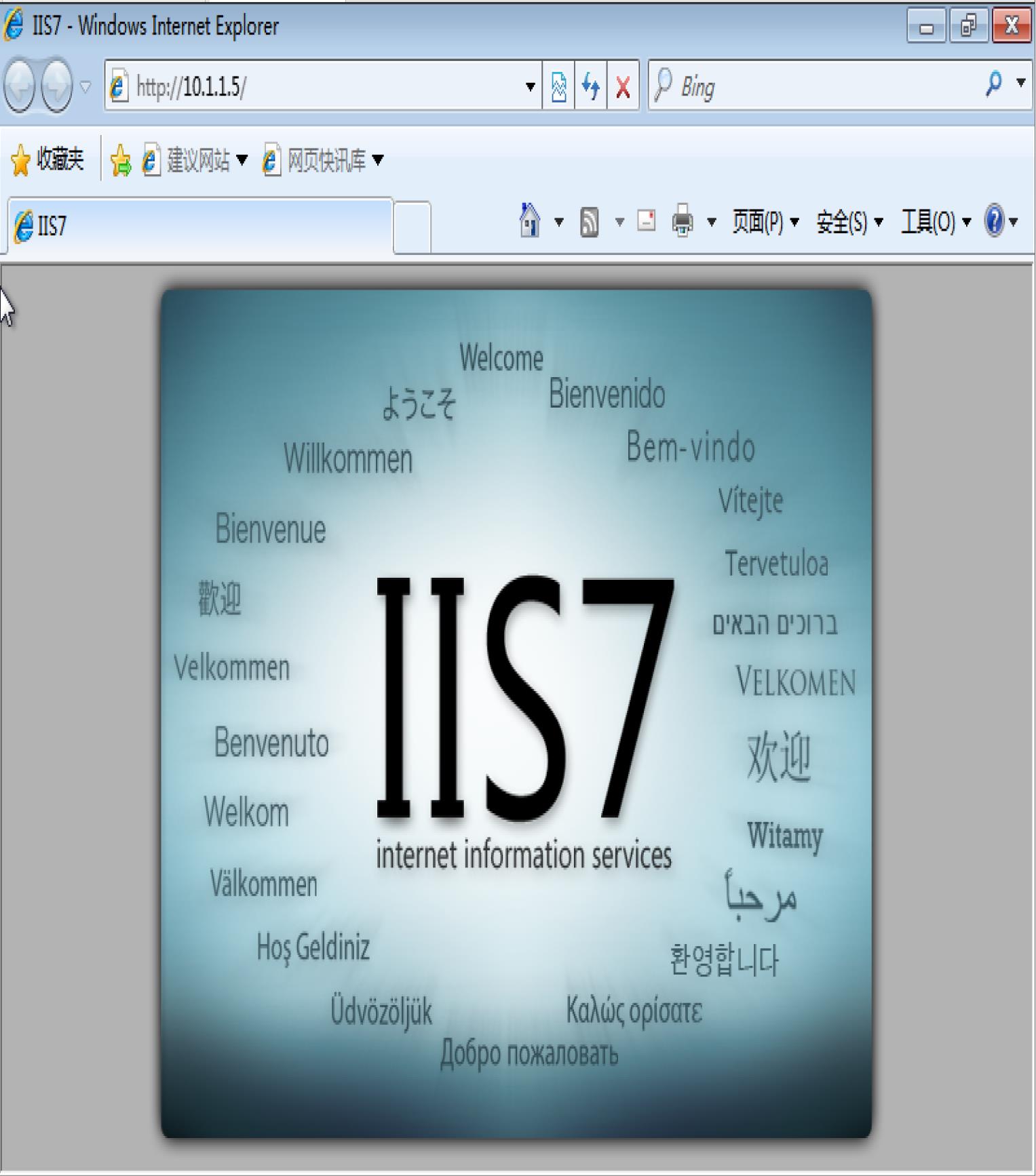Click the red Stop loading icon
This screenshot has width=1036, height=1176.
pos(623,87)
